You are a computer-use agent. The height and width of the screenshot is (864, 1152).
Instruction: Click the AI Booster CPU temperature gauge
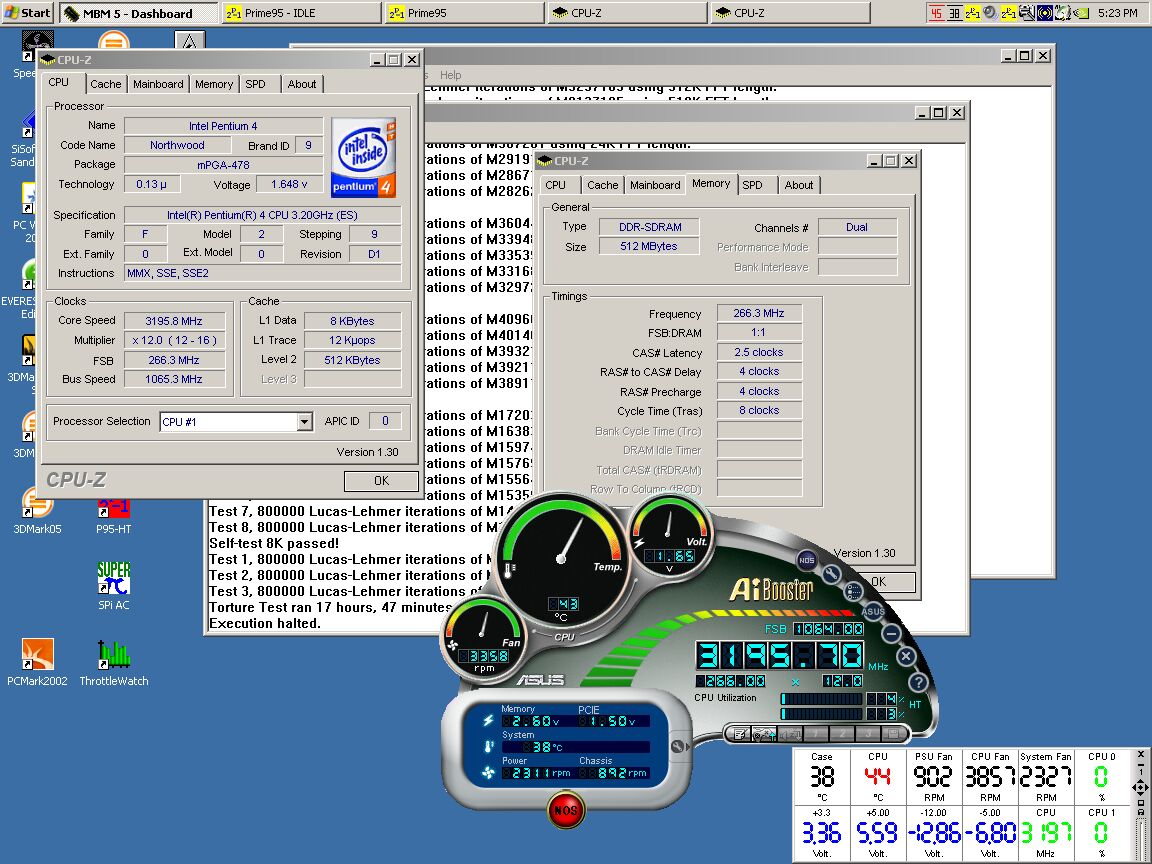click(561, 559)
